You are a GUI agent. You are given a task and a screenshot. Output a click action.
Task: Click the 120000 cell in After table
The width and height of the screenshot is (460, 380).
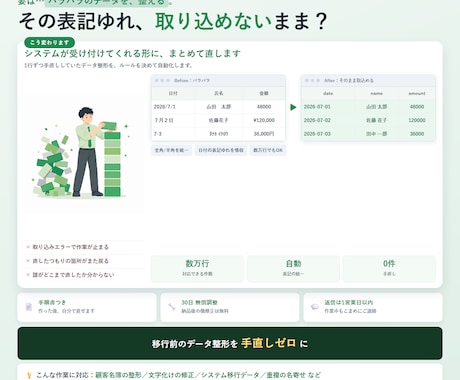click(417, 120)
